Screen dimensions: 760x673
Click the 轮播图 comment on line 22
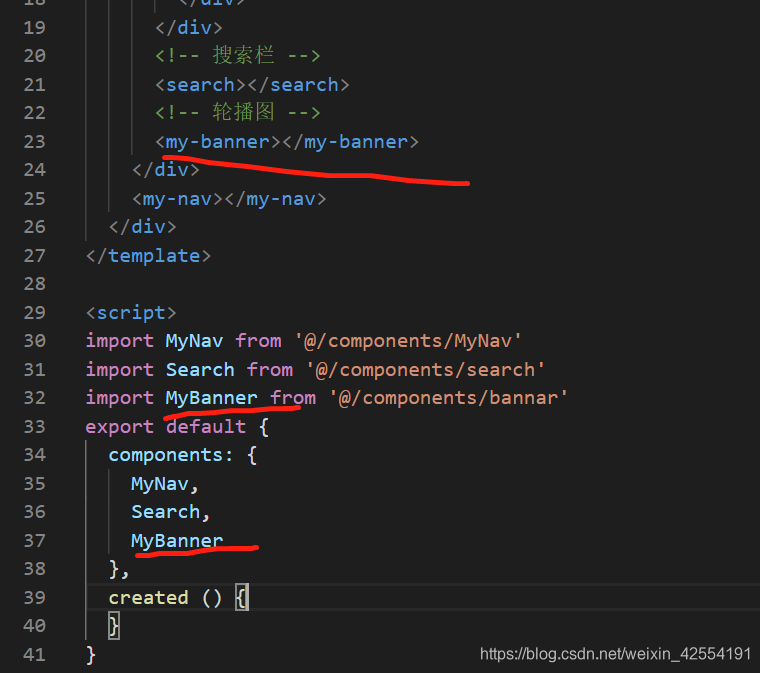point(238,112)
